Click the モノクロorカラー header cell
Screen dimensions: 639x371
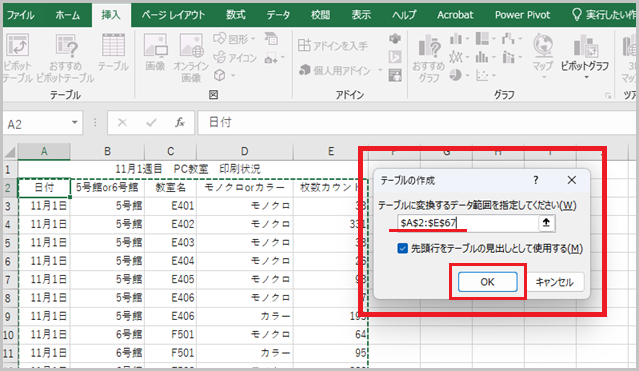point(245,187)
